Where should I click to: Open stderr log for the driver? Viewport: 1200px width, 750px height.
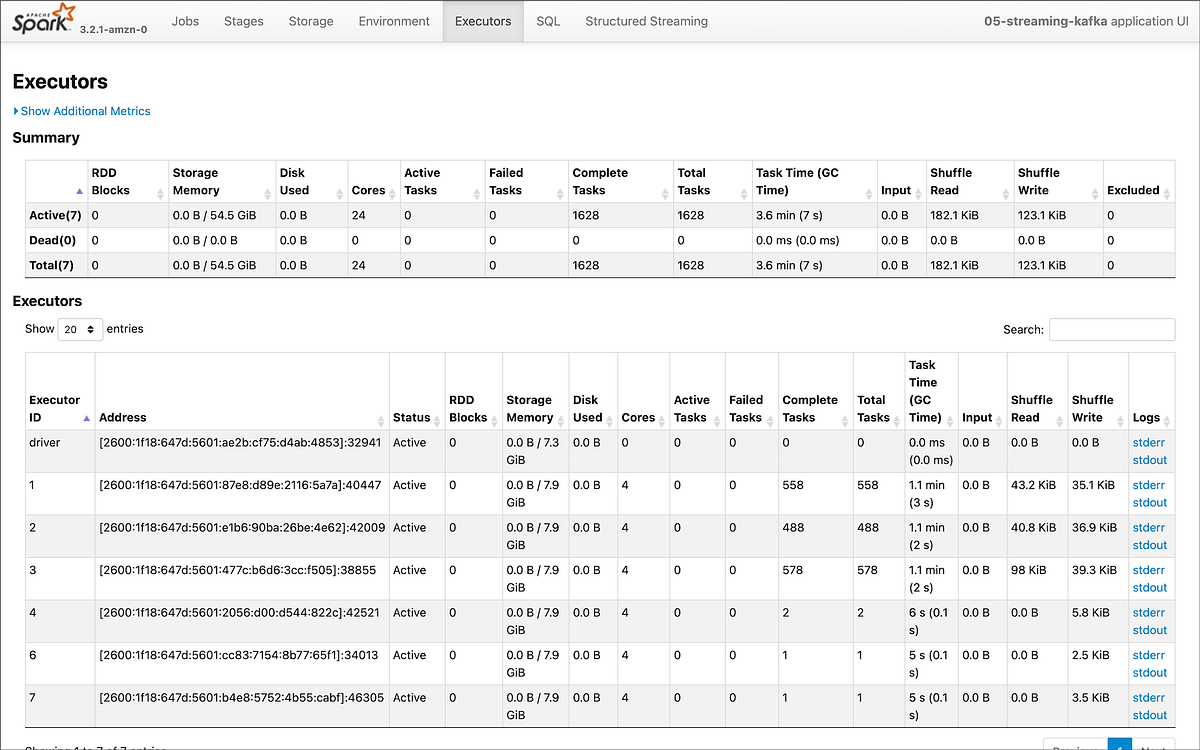[1148, 442]
